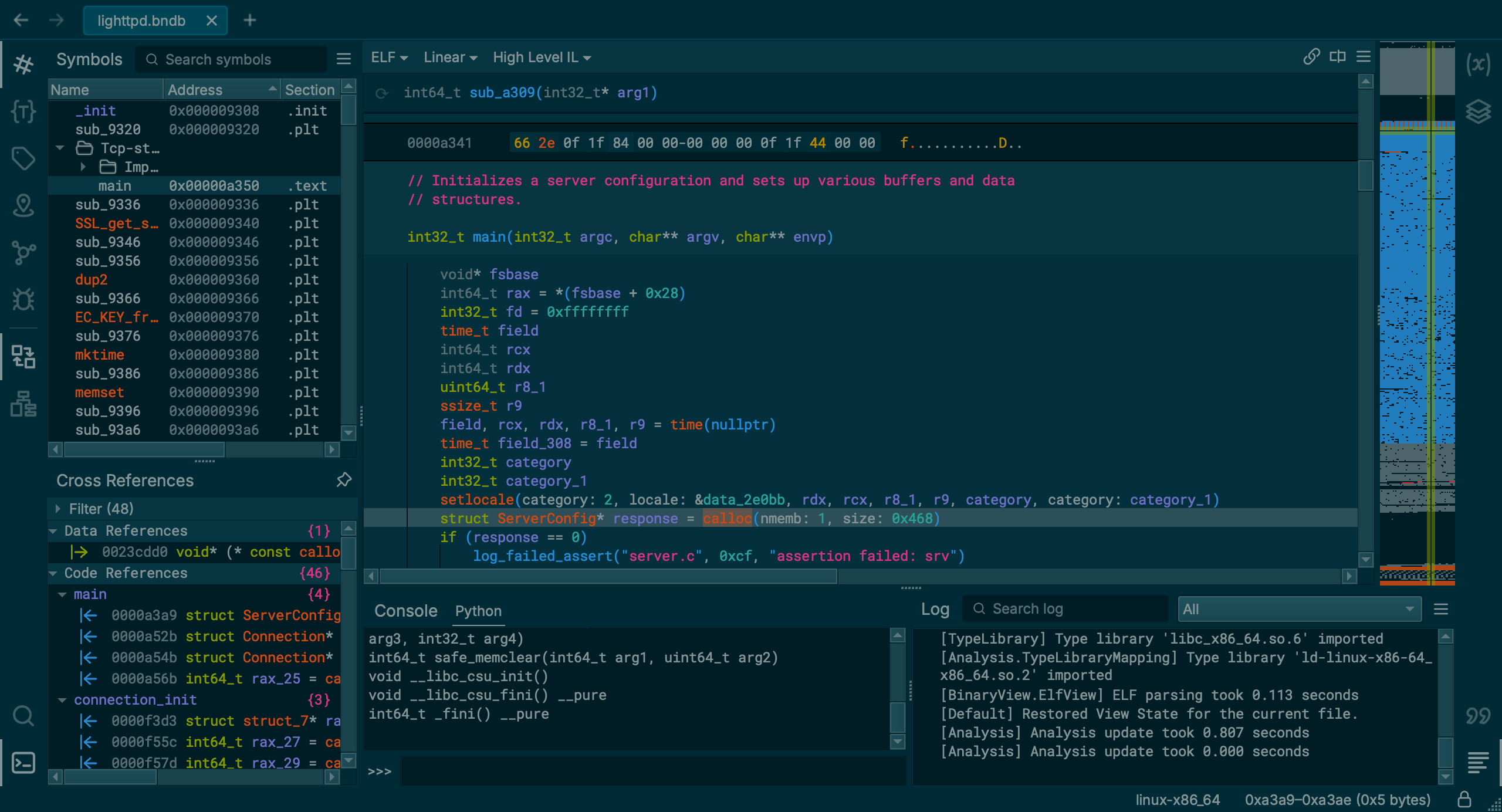The height and width of the screenshot is (812, 1502).
Task: Open the Debugger bug icon
Action: coord(23,300)
